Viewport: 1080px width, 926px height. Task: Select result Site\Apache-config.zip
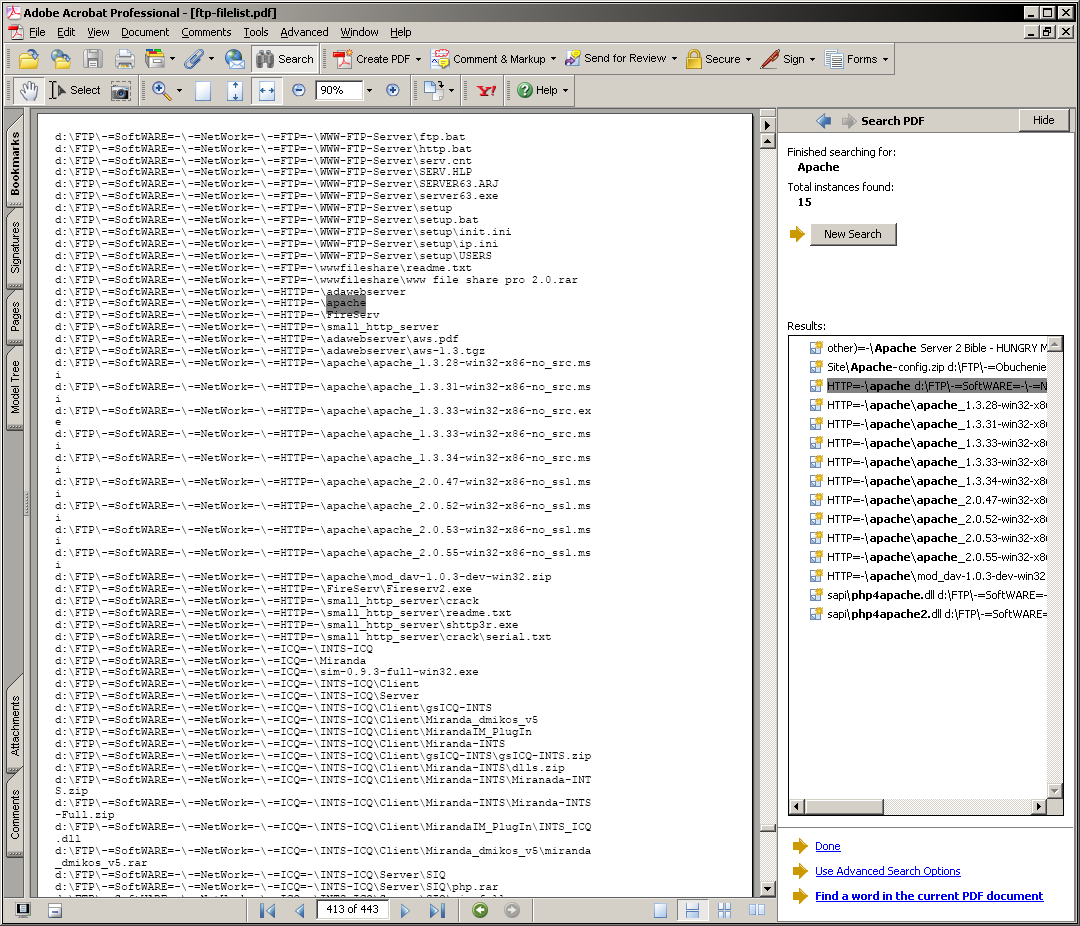tap(928, 367)
